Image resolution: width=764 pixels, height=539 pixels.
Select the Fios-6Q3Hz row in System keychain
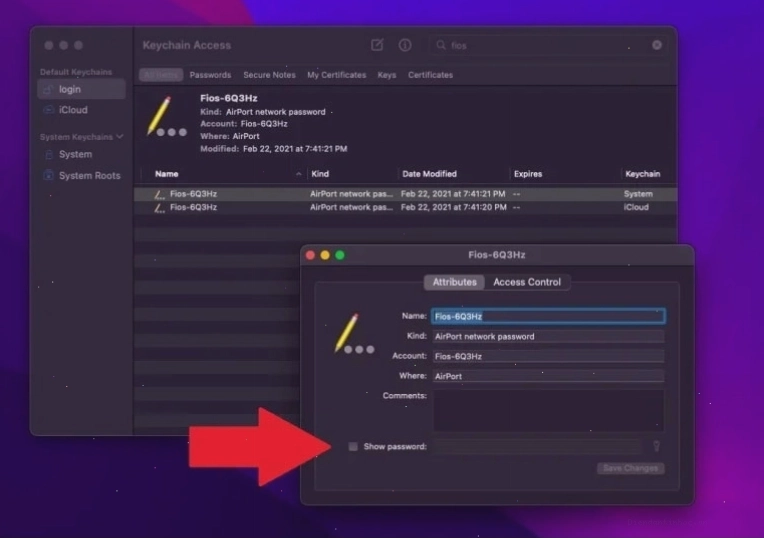(x=405, y=194)
